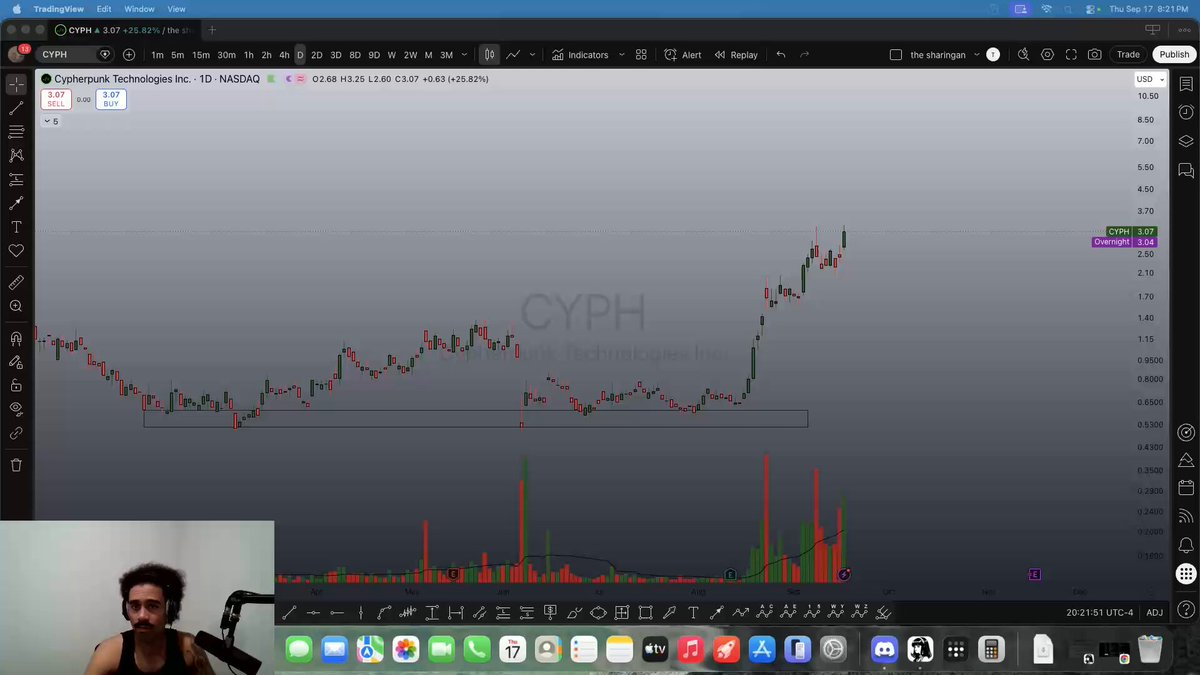The height and width of the screenshot is (675, 1200).
Task: Toggle the sharingan layout checkbox
Action: tap(895, 55)
